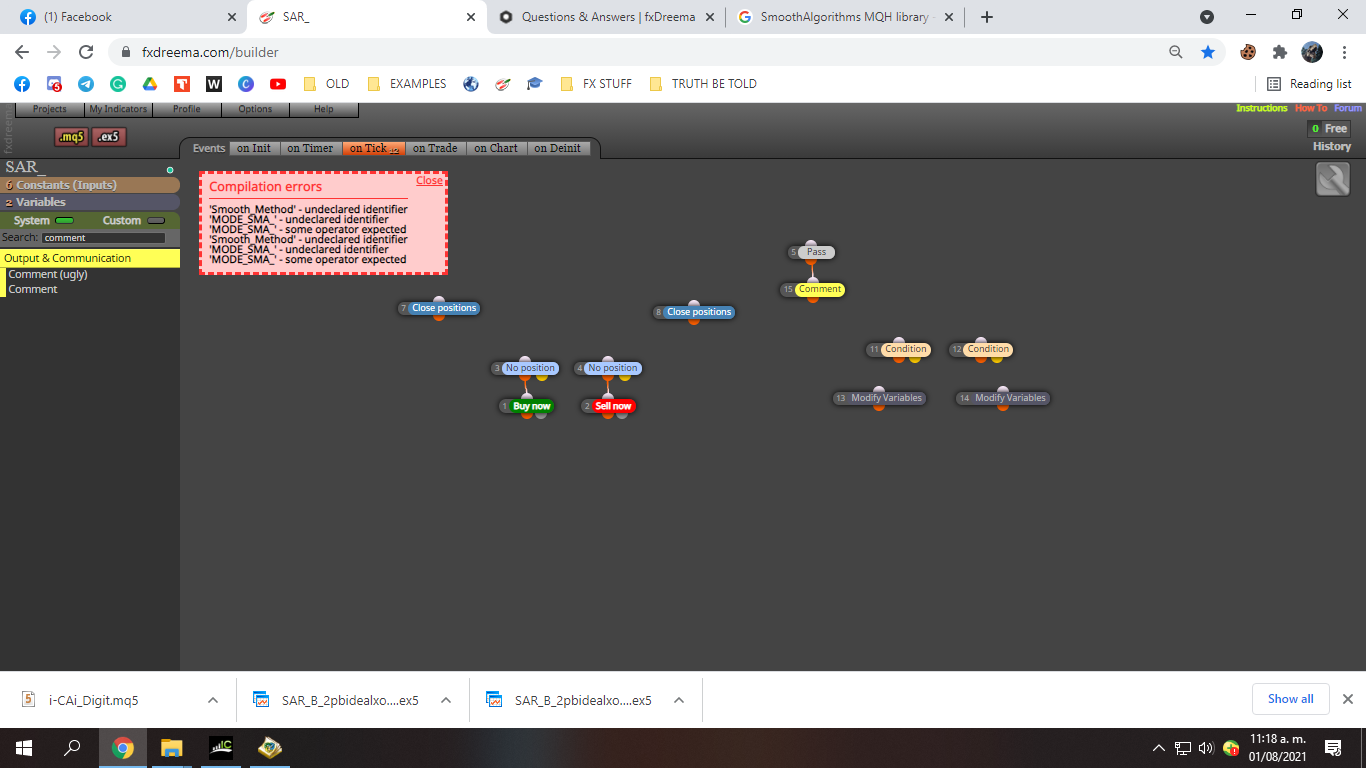Select the Sell now block
The width and height of the screenshot is (1366, 768).
pos(613,406)
